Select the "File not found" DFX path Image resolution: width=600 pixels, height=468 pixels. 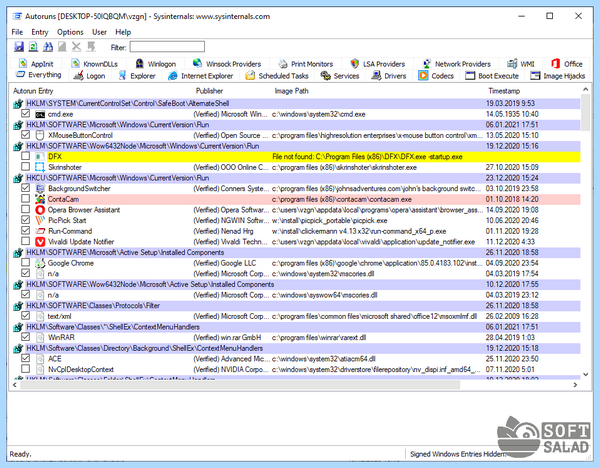pos(367,157)
